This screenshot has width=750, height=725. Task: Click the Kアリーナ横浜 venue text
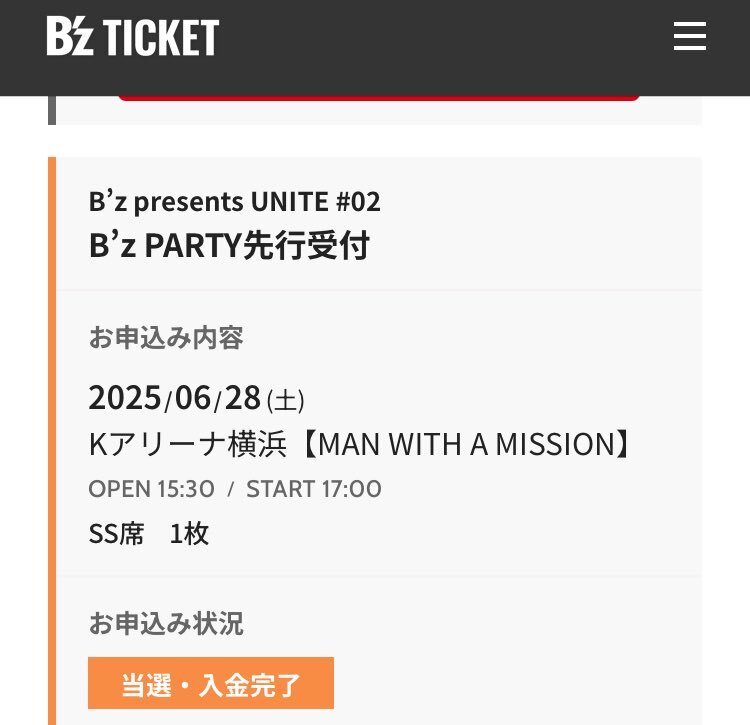coord(188,444)
